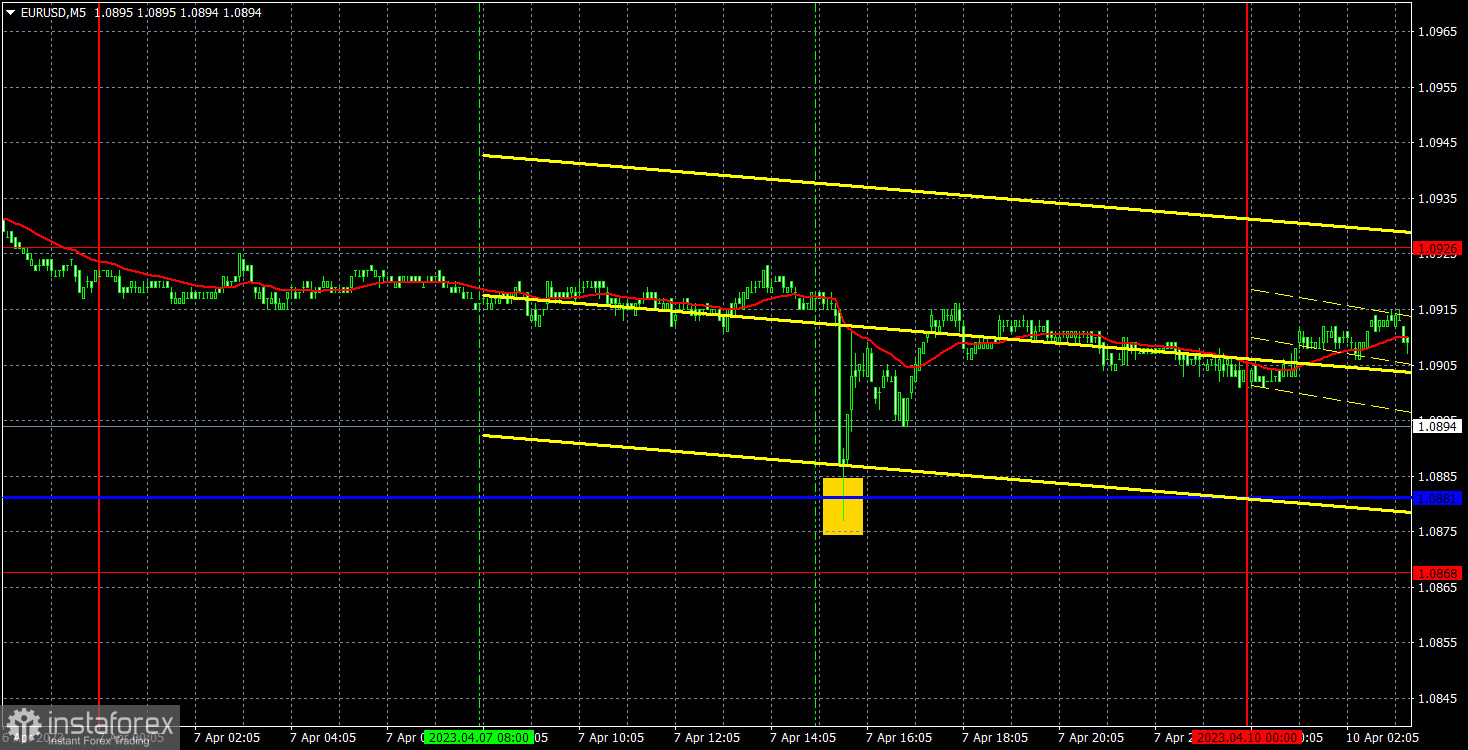
Task: Click the 7 Apr 20:05 time label
Action: 1091,737
